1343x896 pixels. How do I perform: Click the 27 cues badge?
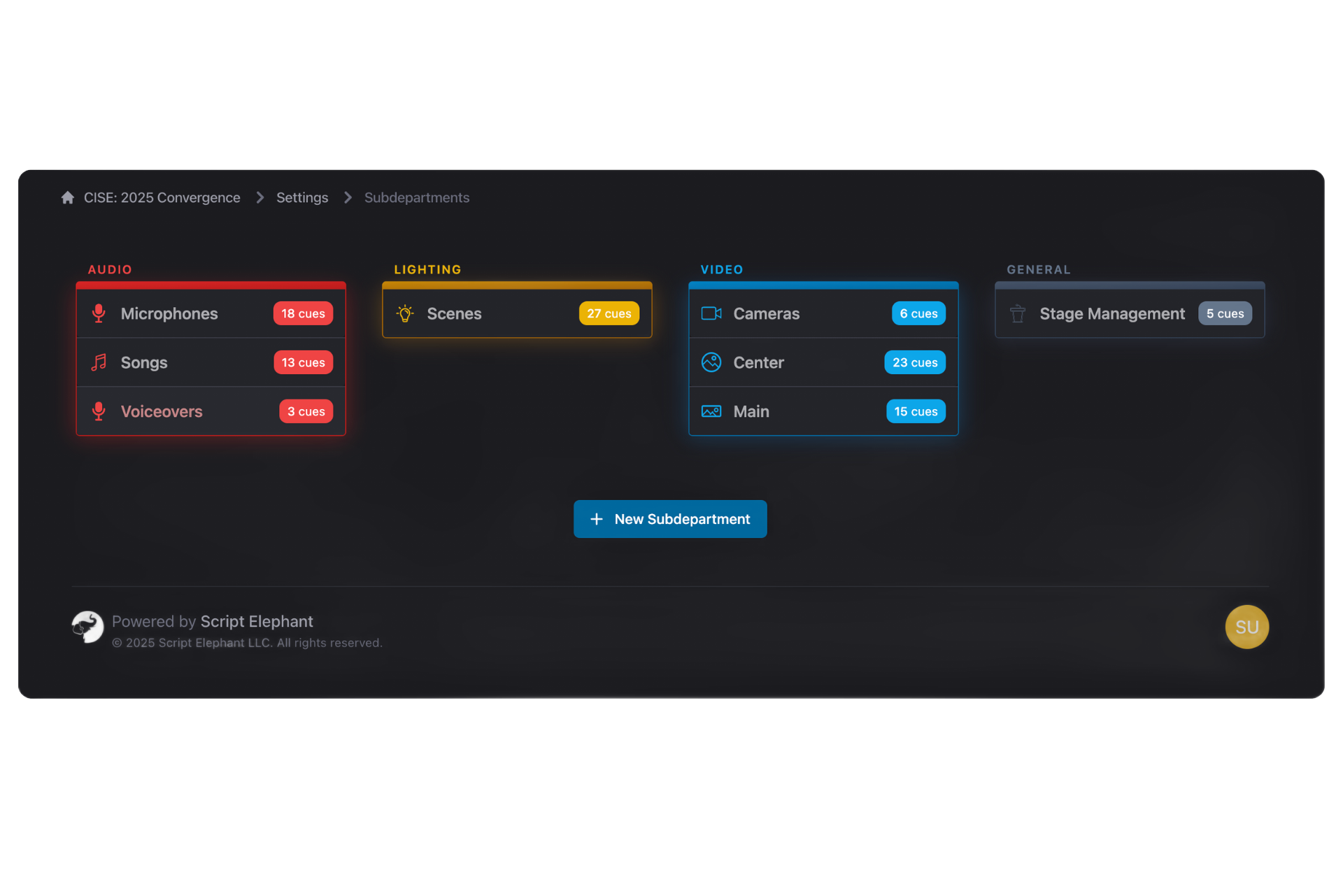[609, 313]
